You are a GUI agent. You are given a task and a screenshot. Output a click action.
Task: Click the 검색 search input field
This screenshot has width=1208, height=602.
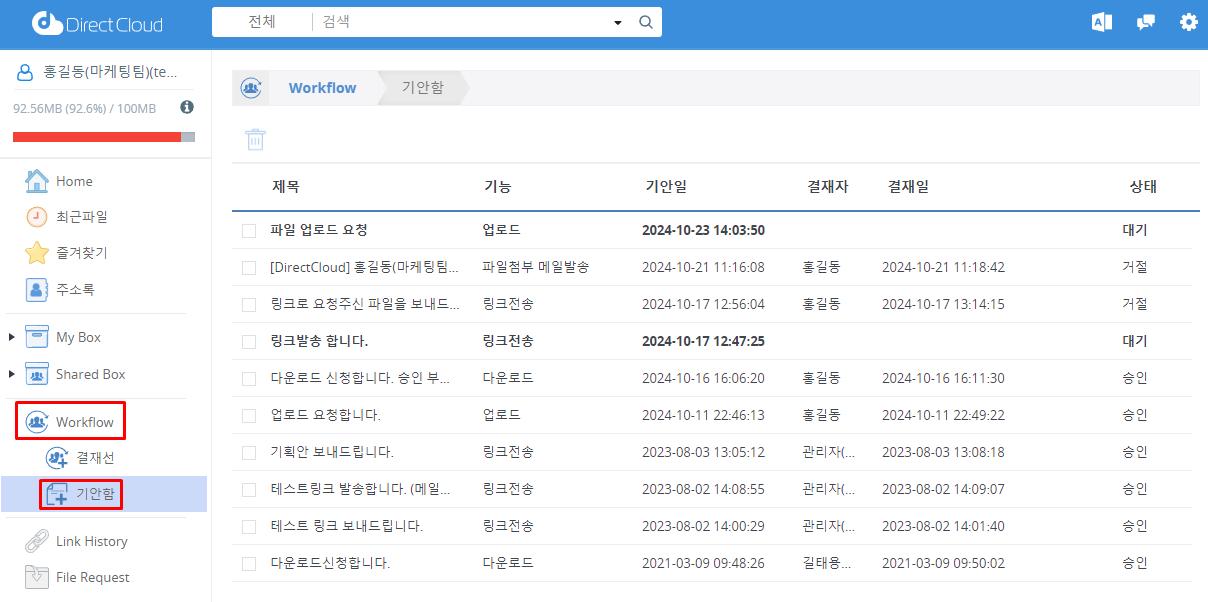460,22
